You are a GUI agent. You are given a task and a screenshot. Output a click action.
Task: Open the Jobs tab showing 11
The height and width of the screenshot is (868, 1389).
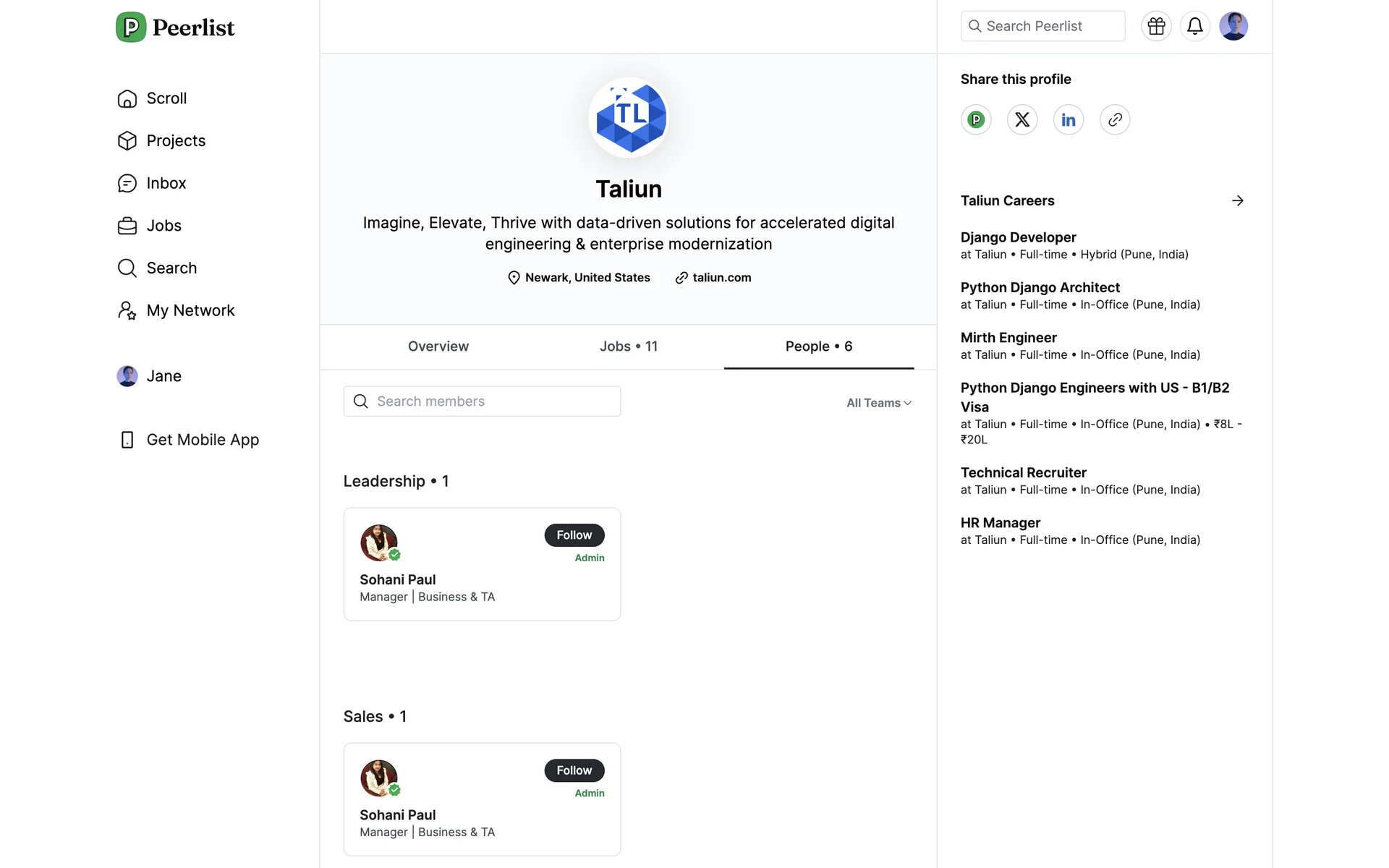coord(629,346)
